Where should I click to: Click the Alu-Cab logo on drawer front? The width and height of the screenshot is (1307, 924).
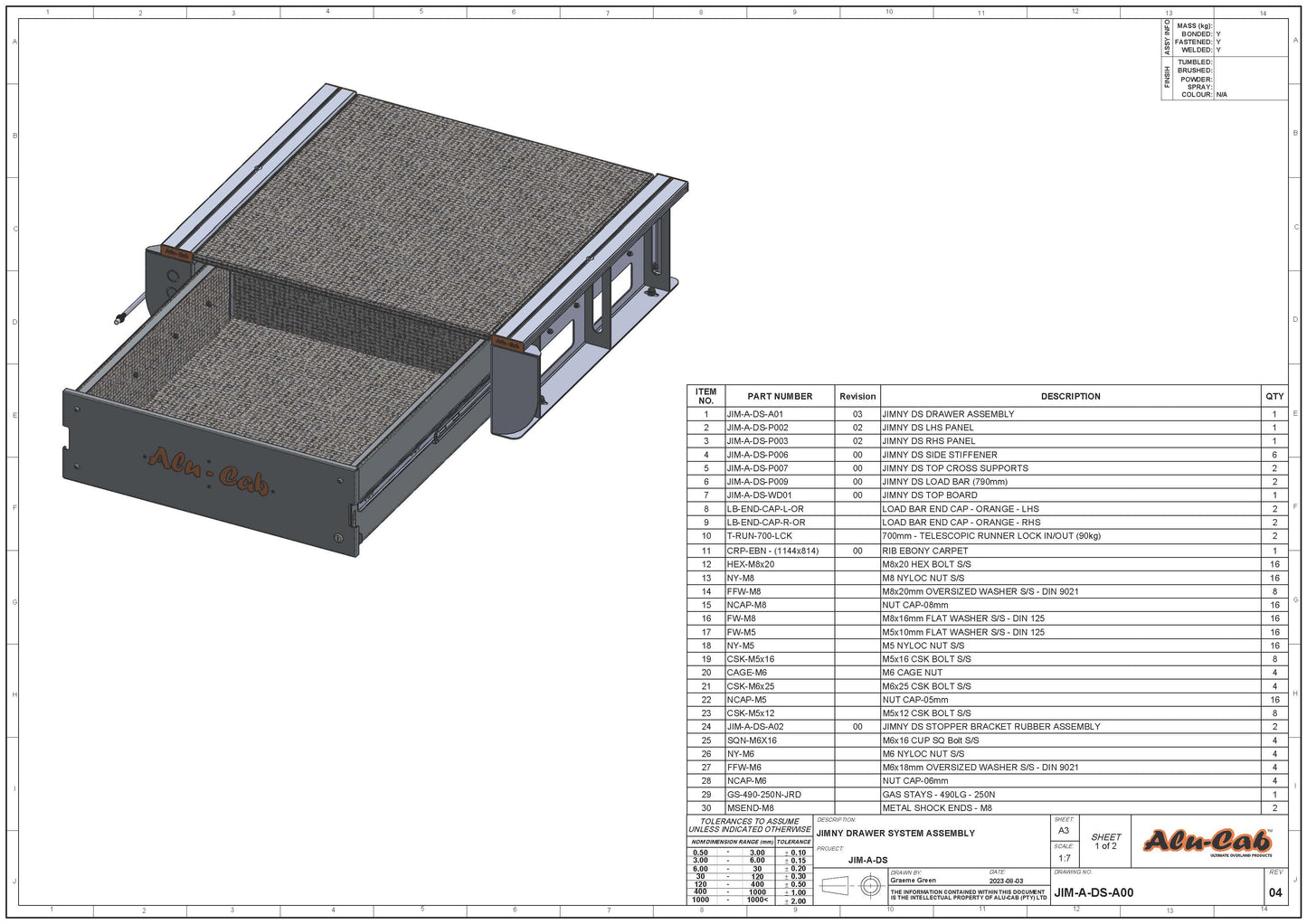click(209, 471)
